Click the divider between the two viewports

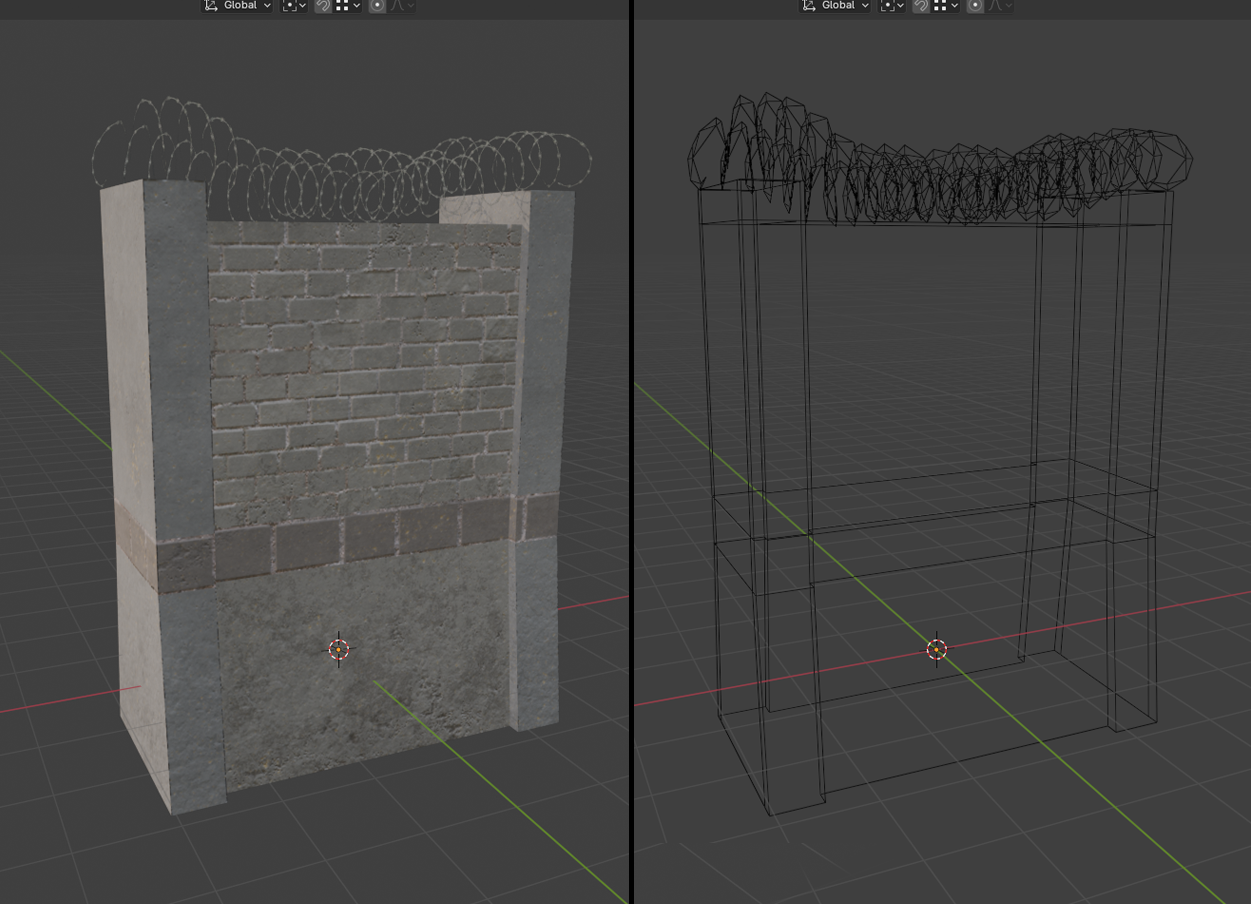click(x=631, y=450)
